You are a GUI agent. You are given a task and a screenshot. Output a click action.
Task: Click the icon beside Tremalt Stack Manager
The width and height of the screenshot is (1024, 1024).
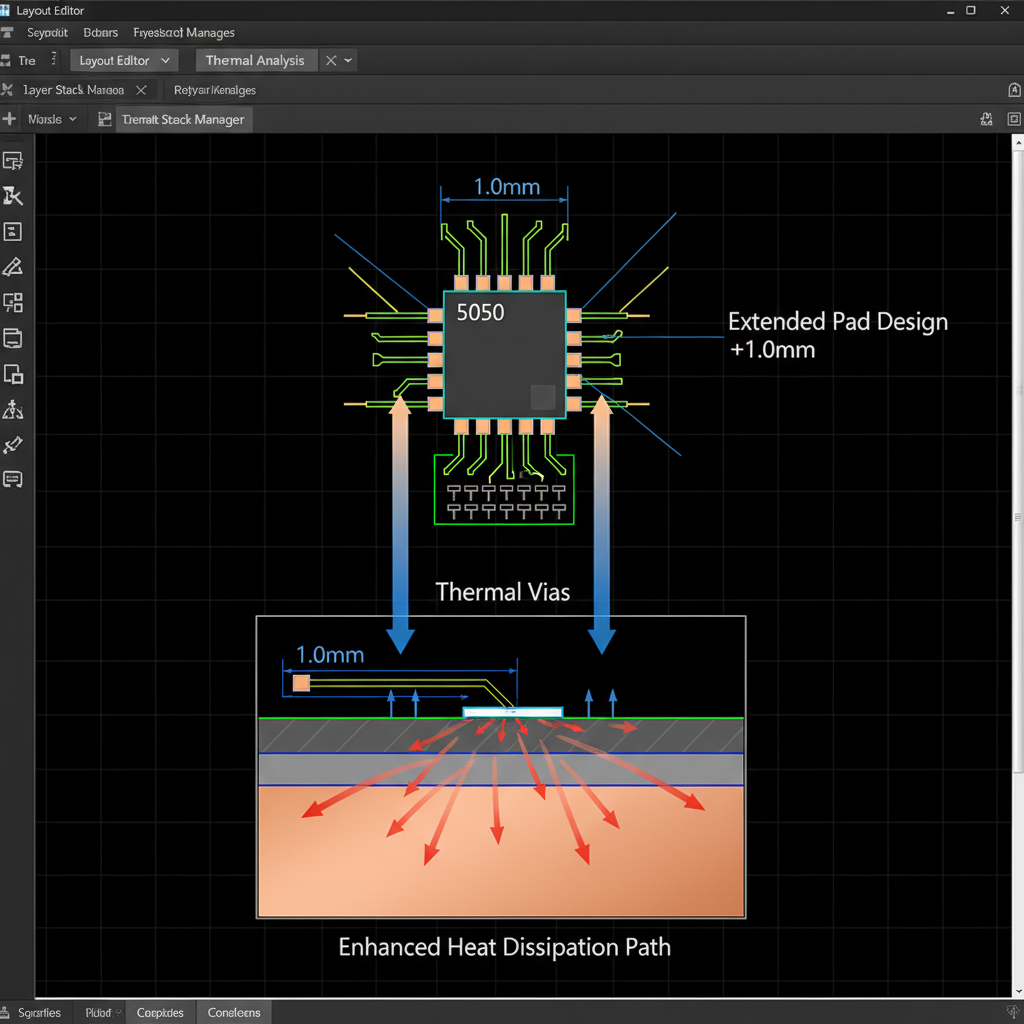[104, 119]
